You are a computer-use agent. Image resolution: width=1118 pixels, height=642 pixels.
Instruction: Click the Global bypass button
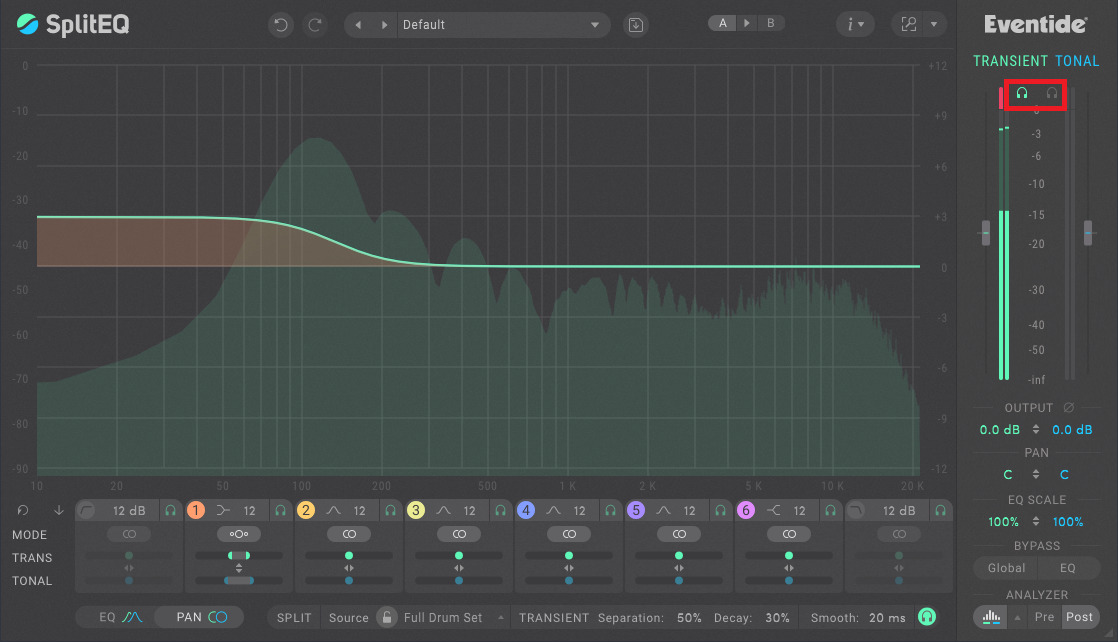(1006, 569)
